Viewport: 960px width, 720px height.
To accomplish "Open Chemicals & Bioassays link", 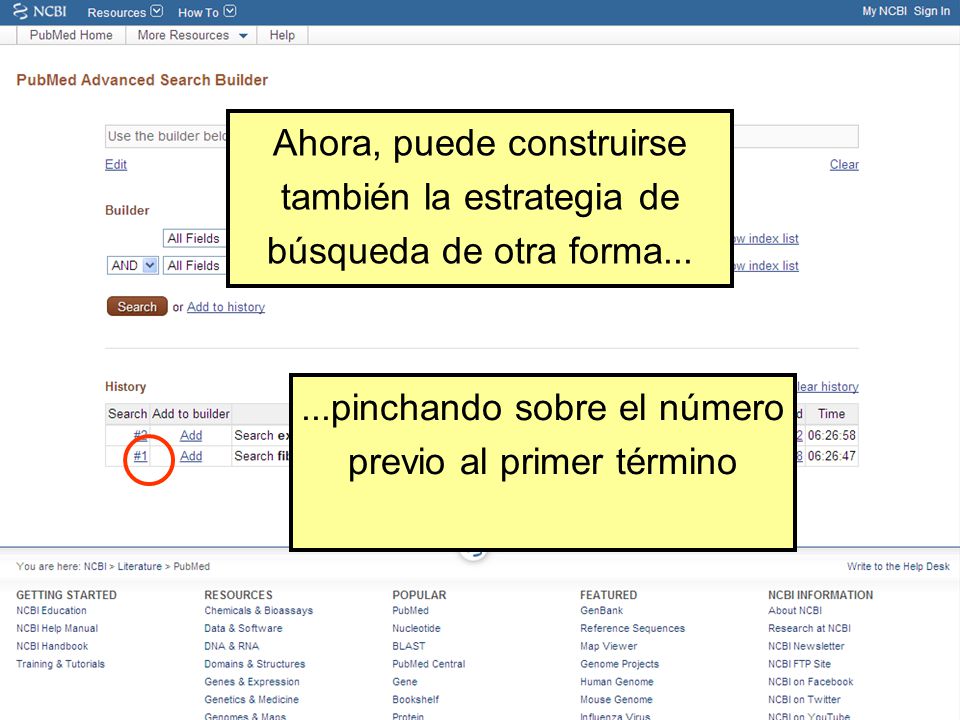I will click(x=258, y=610).
